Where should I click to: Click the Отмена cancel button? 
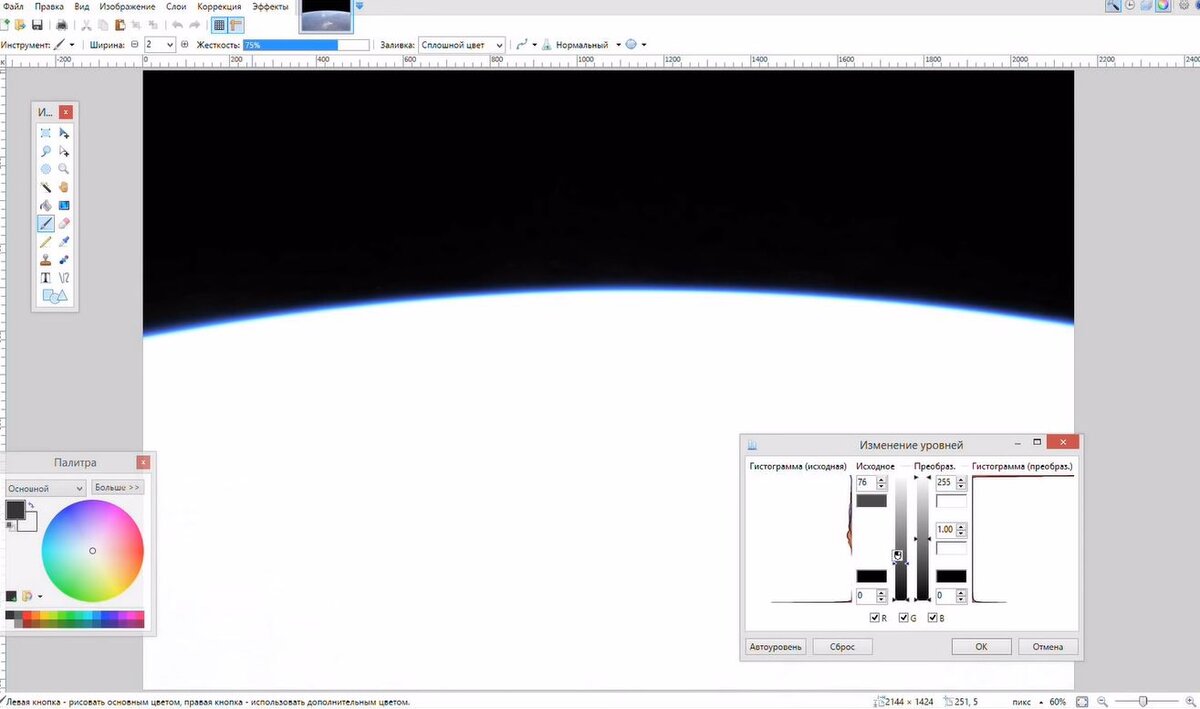[1048, 647]
